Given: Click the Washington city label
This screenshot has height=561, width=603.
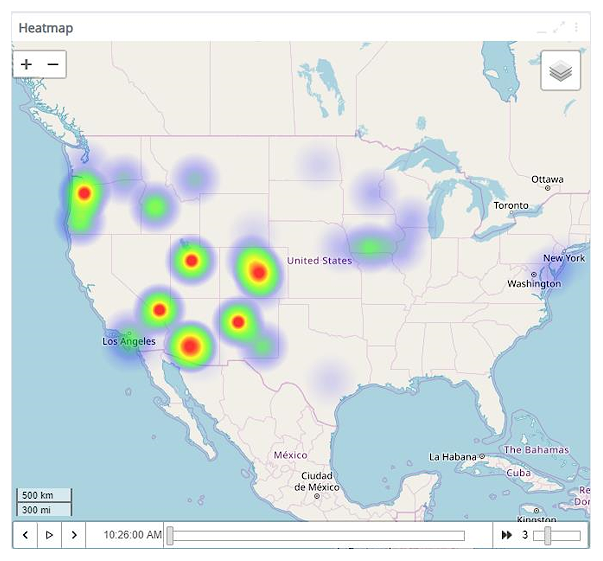Looking at the screenshot, I should click(533, 284).
